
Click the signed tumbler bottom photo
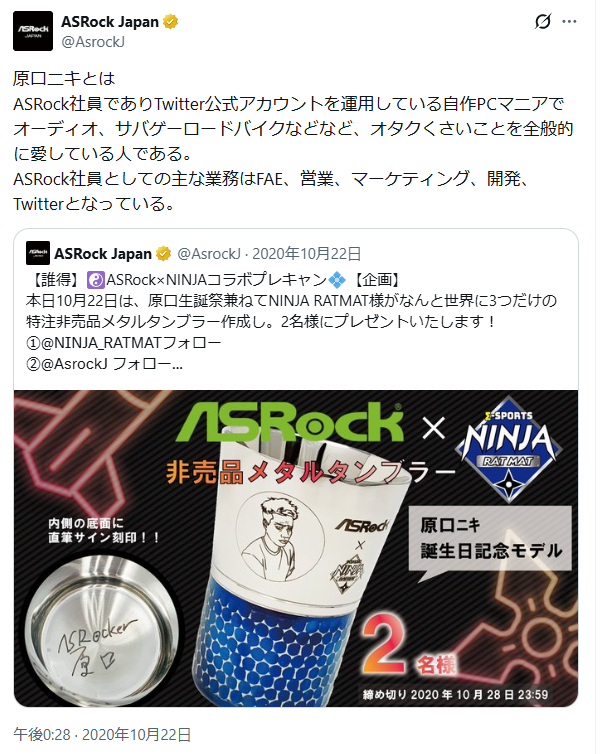pyautogui.click(x=101, y=630)
